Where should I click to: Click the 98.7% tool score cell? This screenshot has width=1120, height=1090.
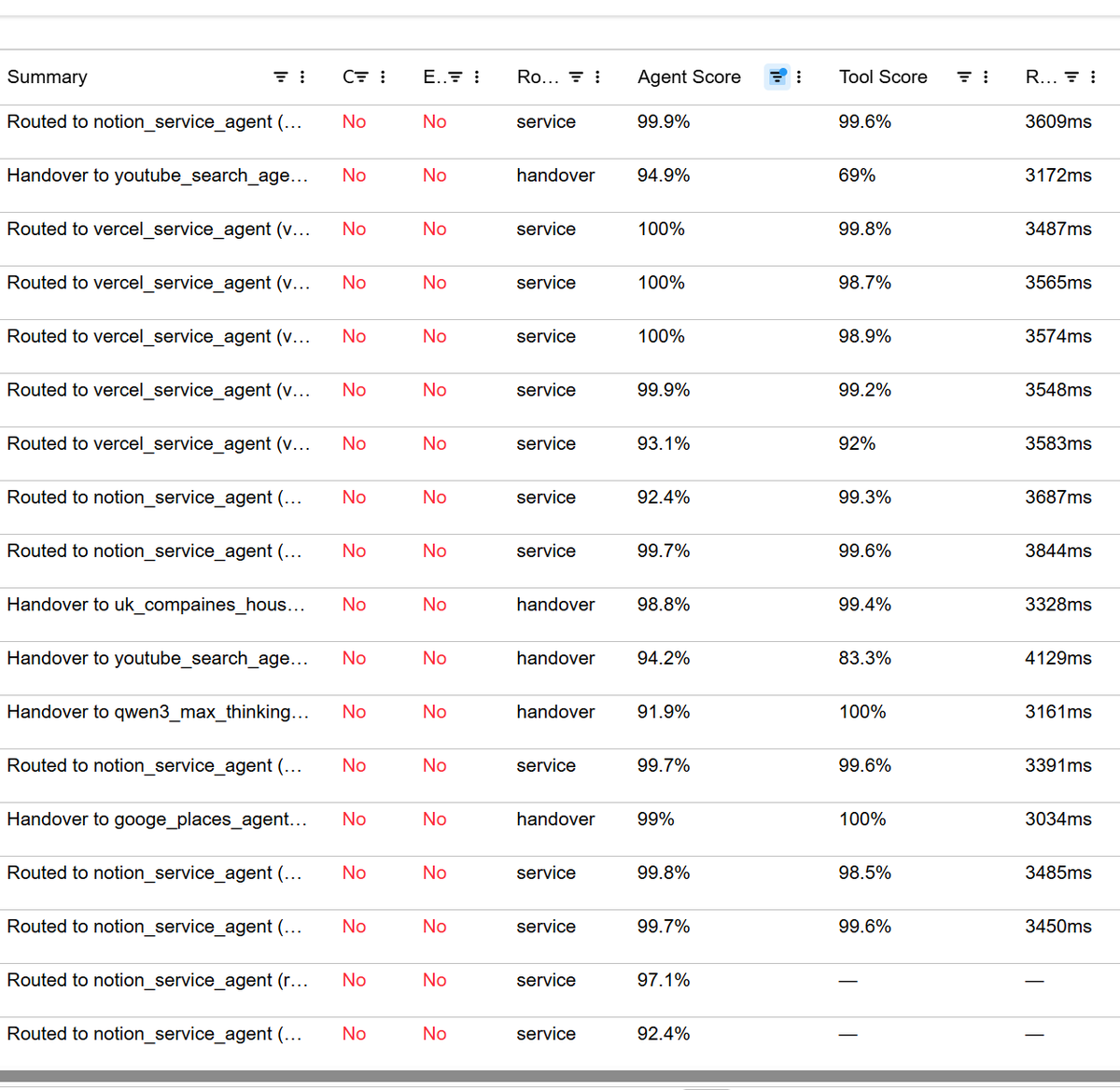click(865, 283)
